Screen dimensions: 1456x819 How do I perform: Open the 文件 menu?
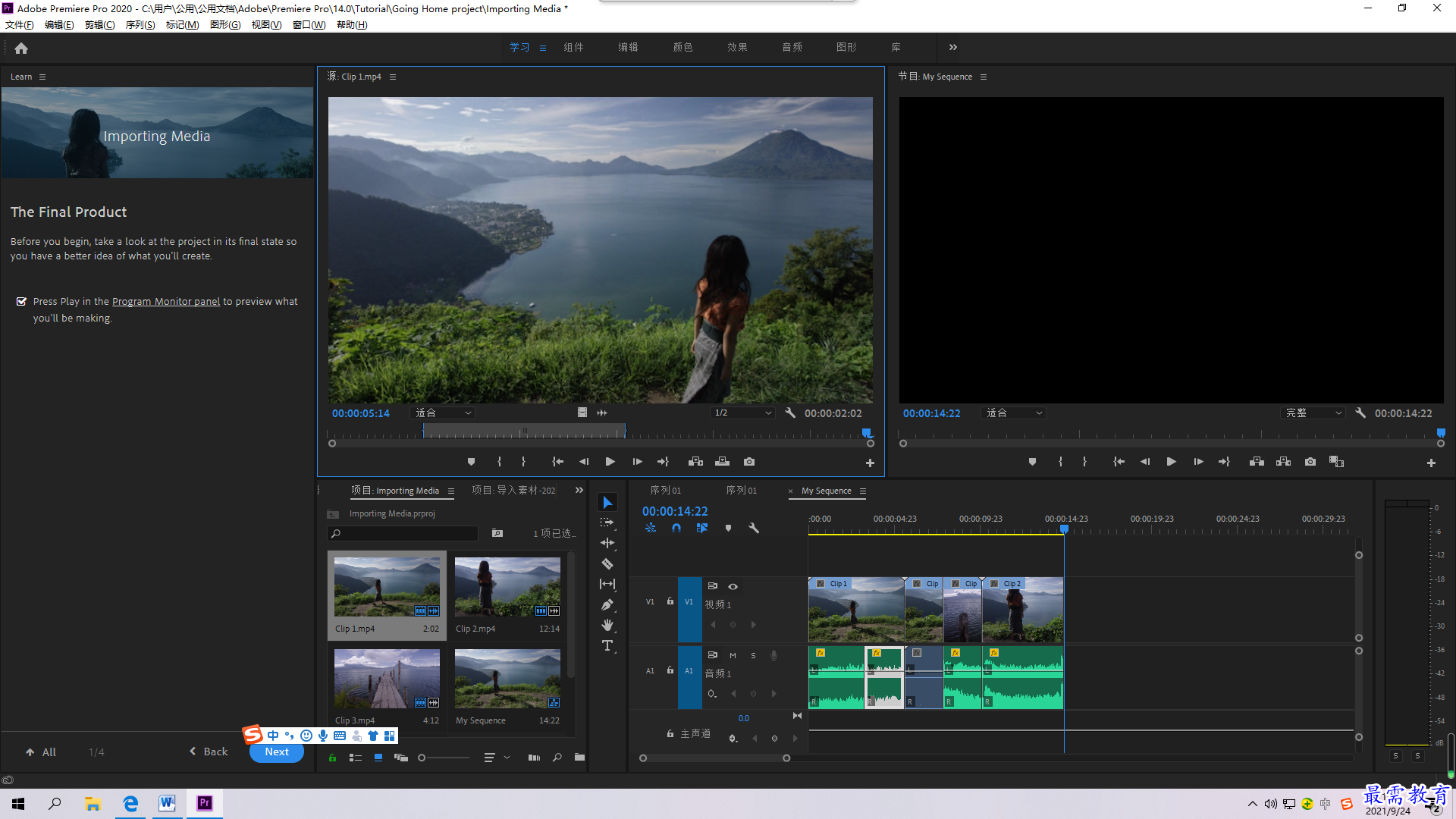click(x=20, y=25)
